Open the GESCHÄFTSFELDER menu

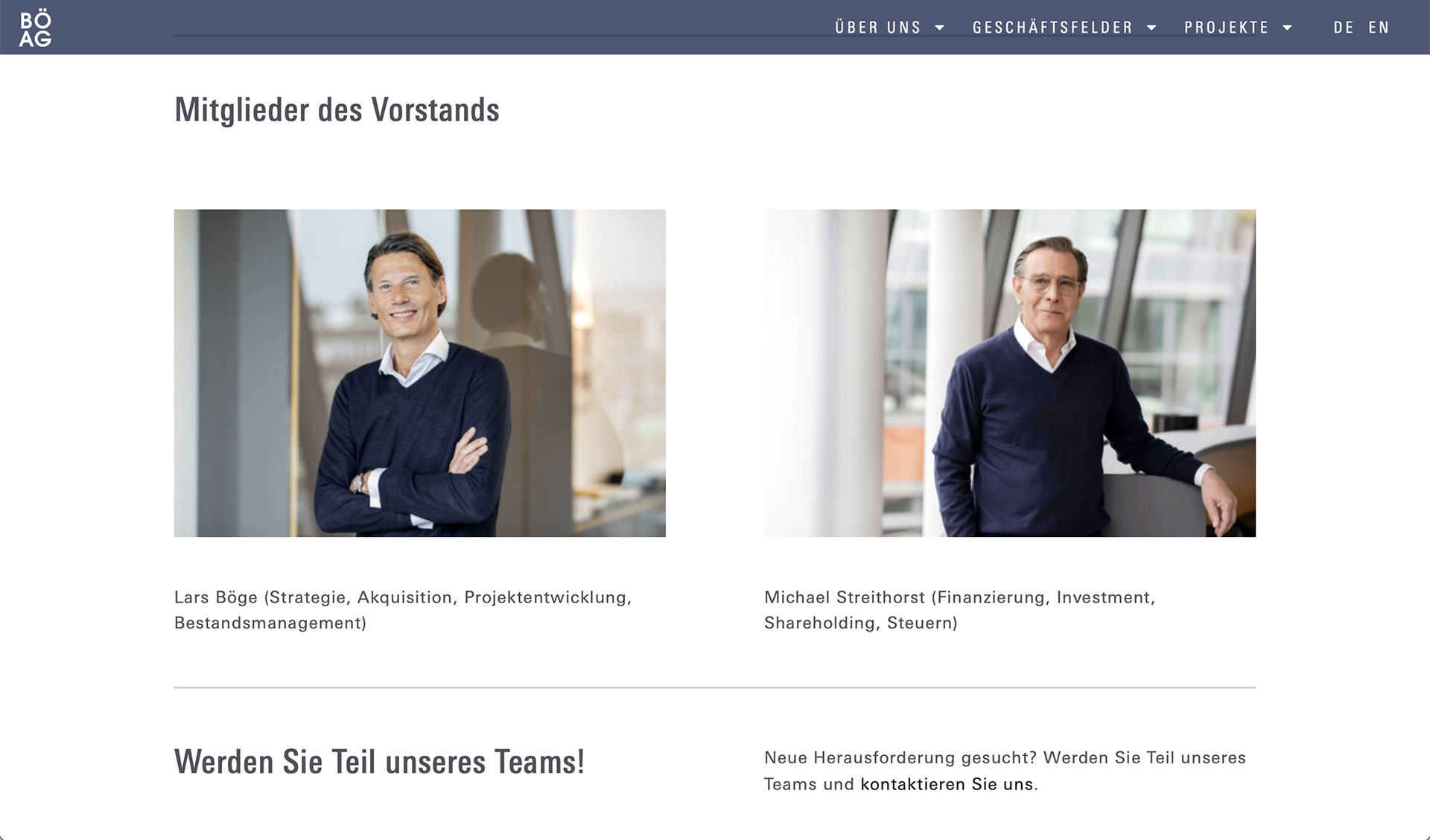pyautogui.click(x=1052, y=28)
